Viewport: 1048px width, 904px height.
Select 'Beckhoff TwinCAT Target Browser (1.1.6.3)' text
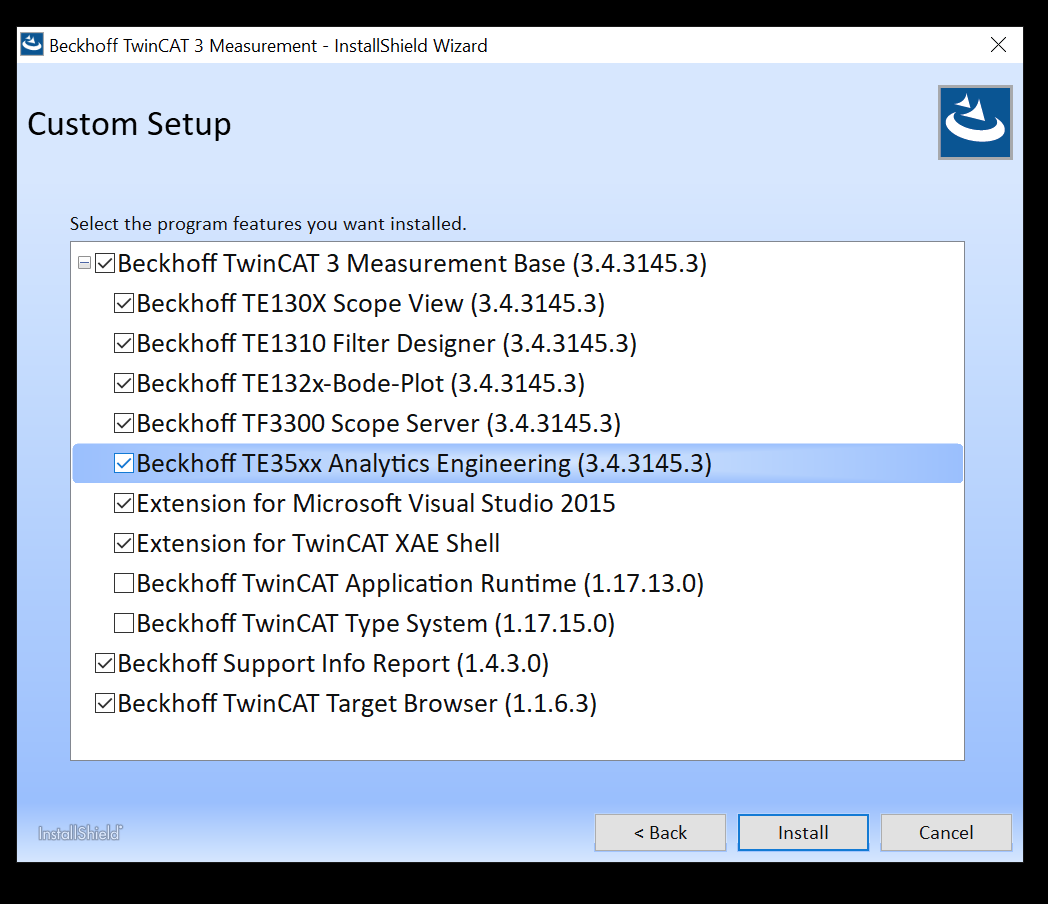(357, 704)
